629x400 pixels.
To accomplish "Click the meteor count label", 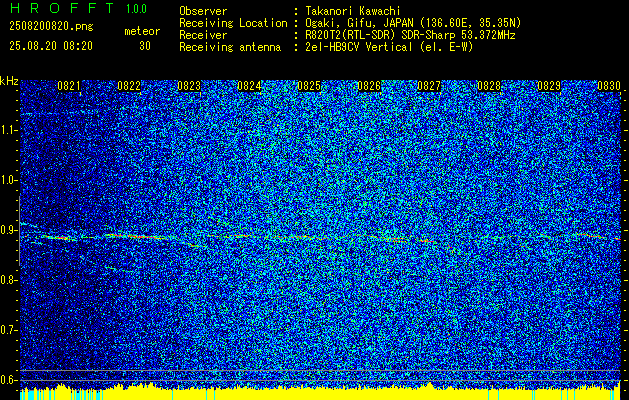I will [142, 31].
